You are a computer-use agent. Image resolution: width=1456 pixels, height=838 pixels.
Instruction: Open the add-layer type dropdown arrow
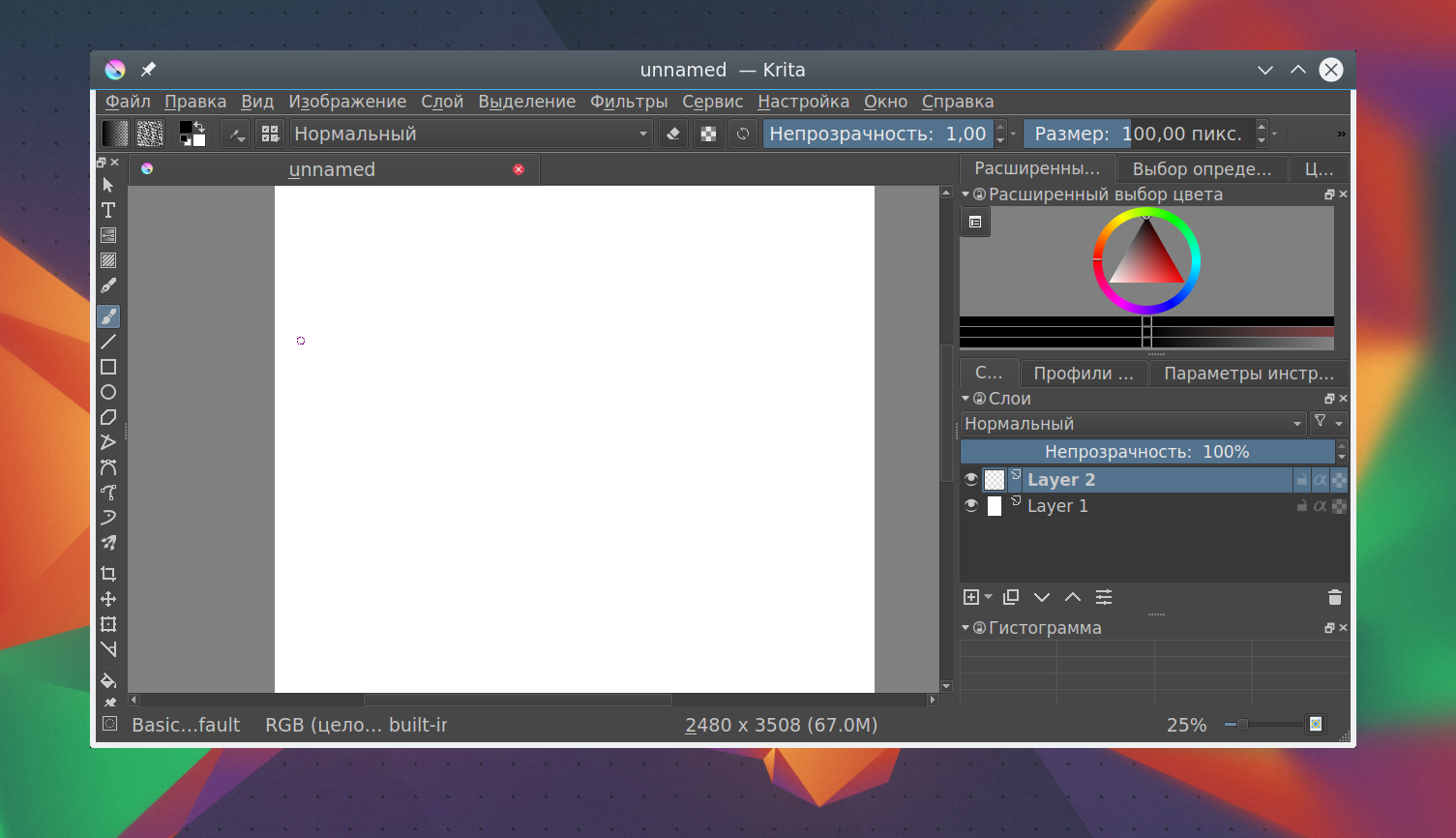pyautogui.click(x=988, y=597)
